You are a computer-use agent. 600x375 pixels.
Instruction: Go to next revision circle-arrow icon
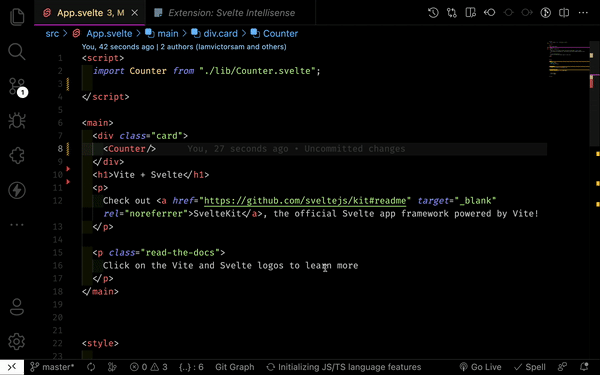527,13
